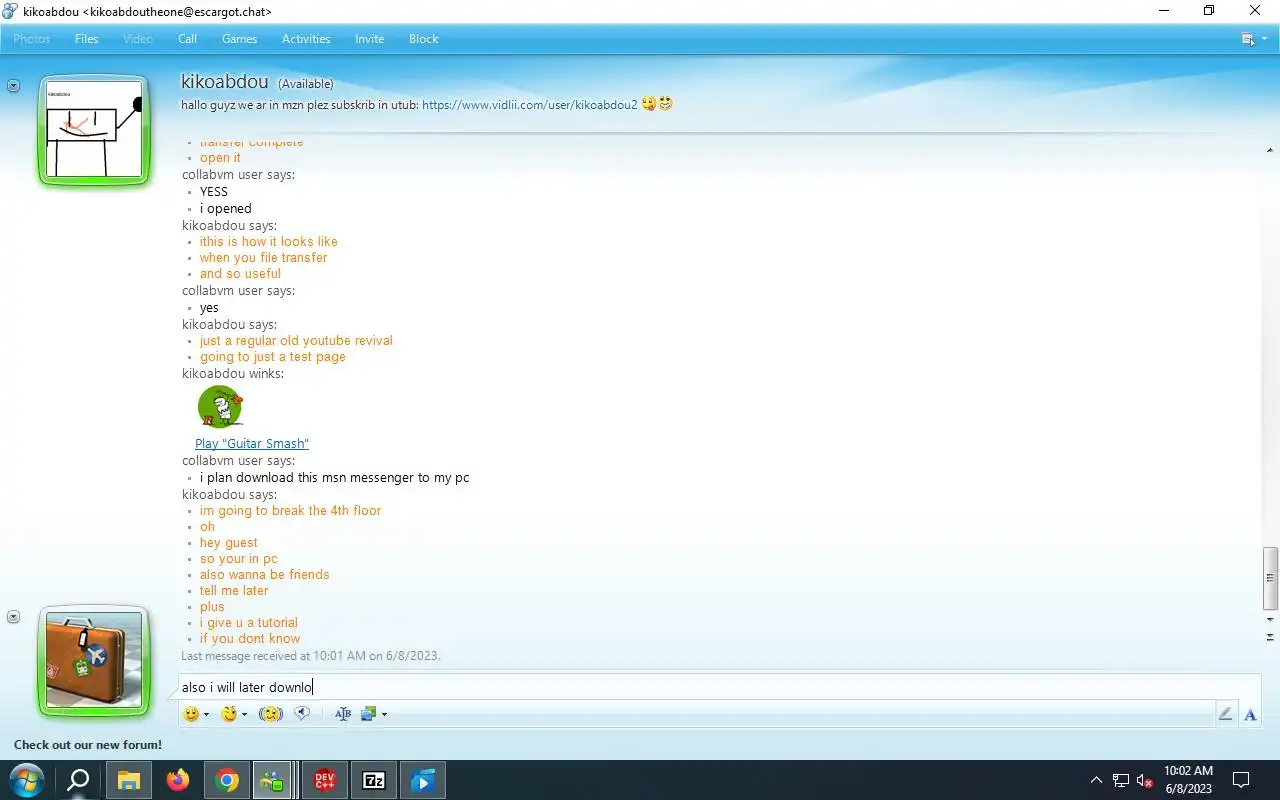This screenshot has width=1280, height=800.
Task: Click the message input field
Action: click(x=719, y=687)
